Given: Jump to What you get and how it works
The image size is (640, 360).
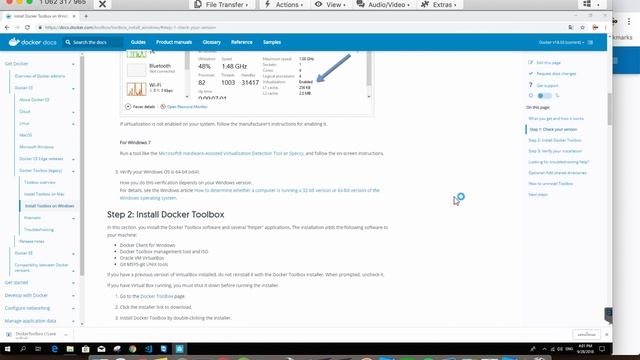Looking at the screenshot, I should tap(556, 118).
